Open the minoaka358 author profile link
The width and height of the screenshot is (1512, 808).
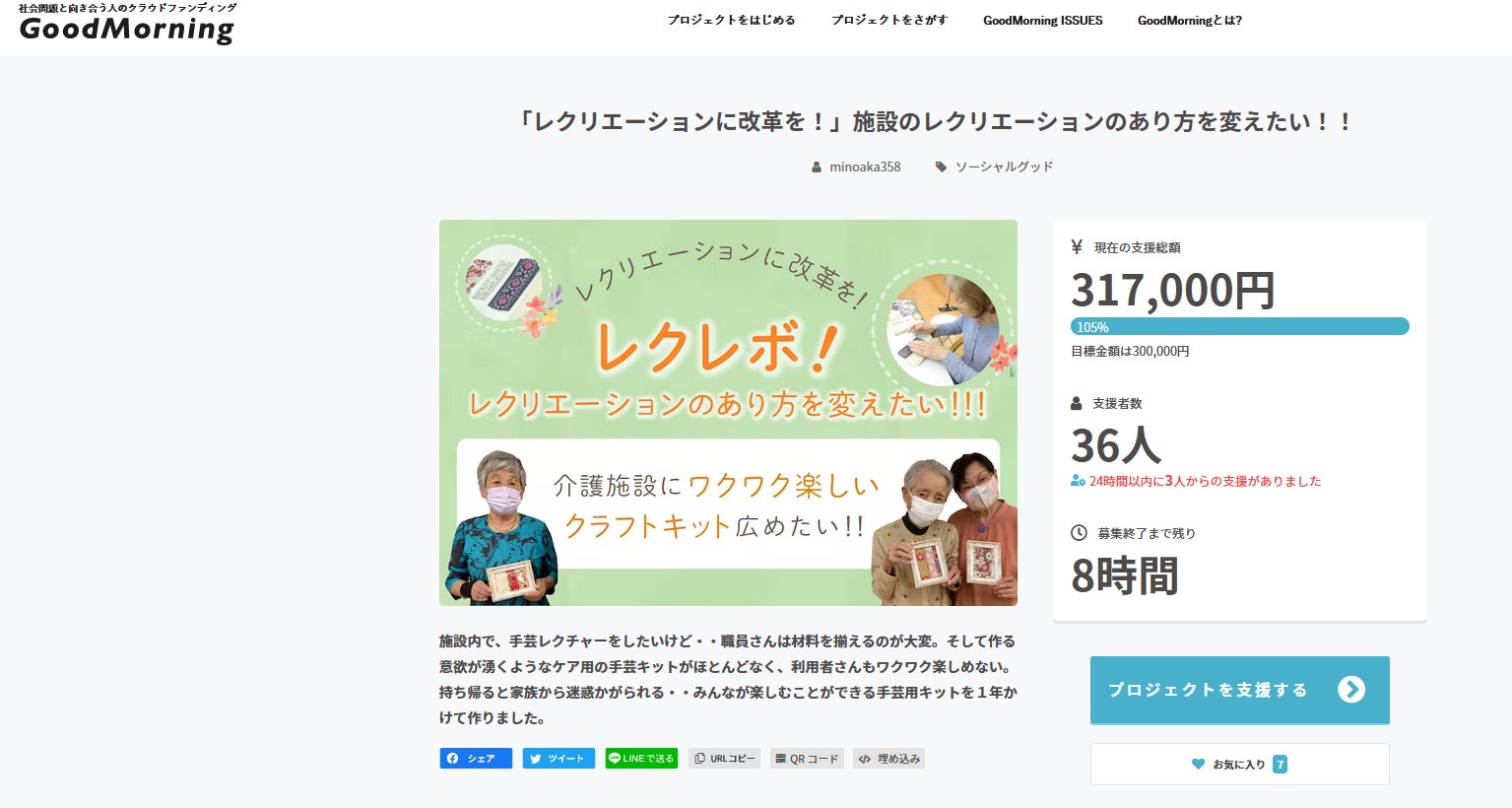(865, 168)
